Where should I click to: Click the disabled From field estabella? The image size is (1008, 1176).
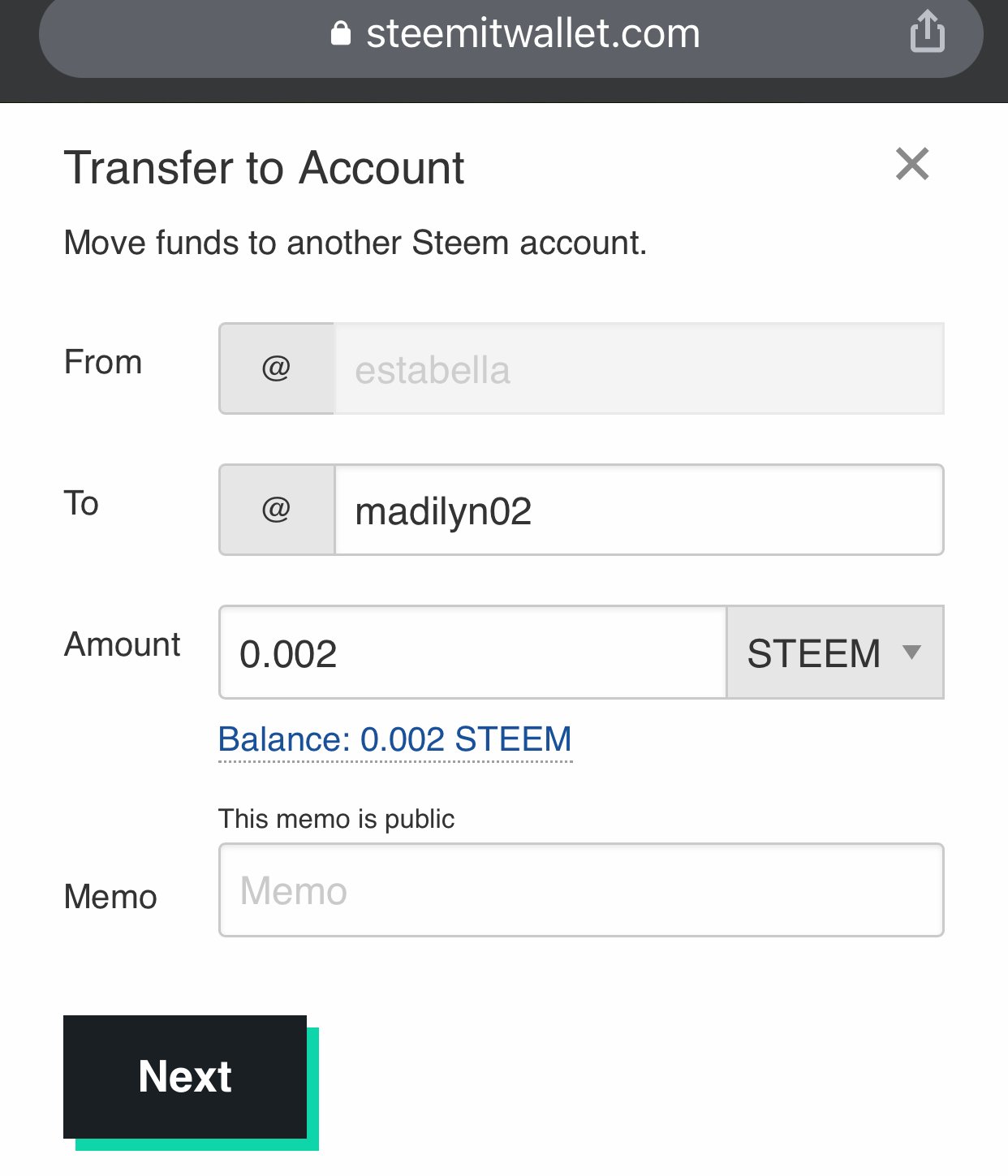(640, 368)
